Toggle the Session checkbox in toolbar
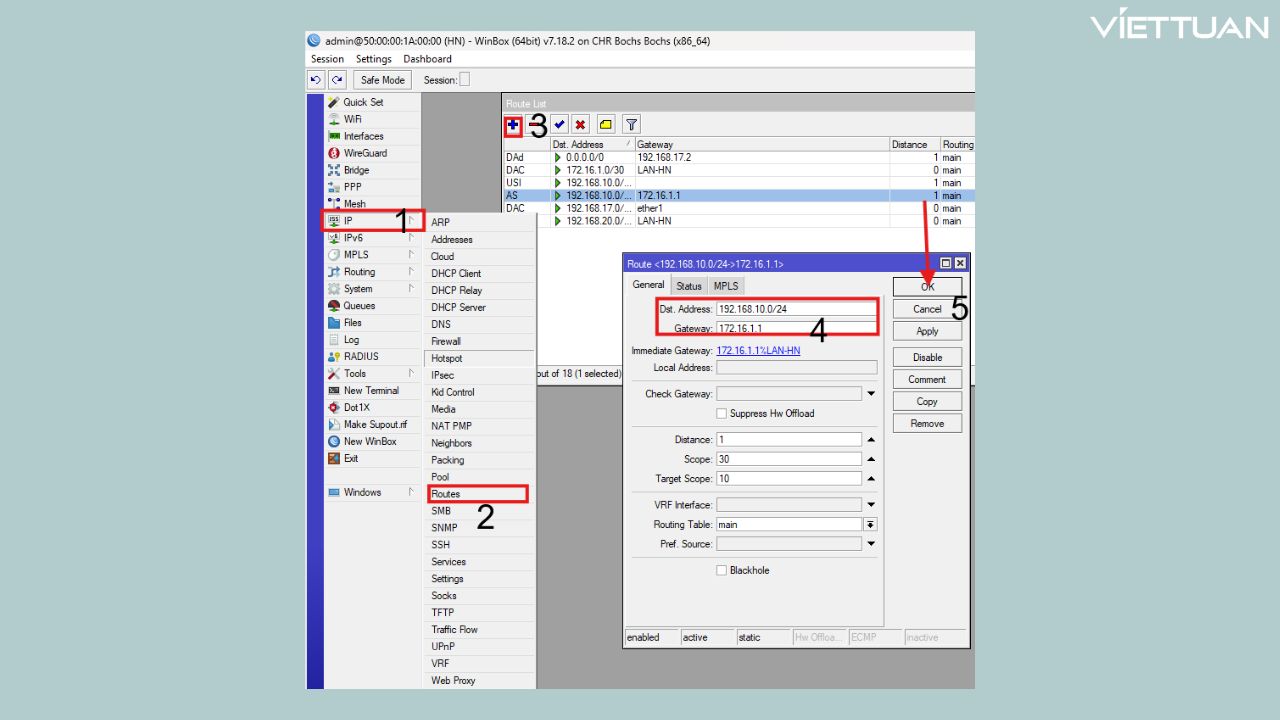The height and width of the screenshot is (720, 1280). (x=464, y=80)
